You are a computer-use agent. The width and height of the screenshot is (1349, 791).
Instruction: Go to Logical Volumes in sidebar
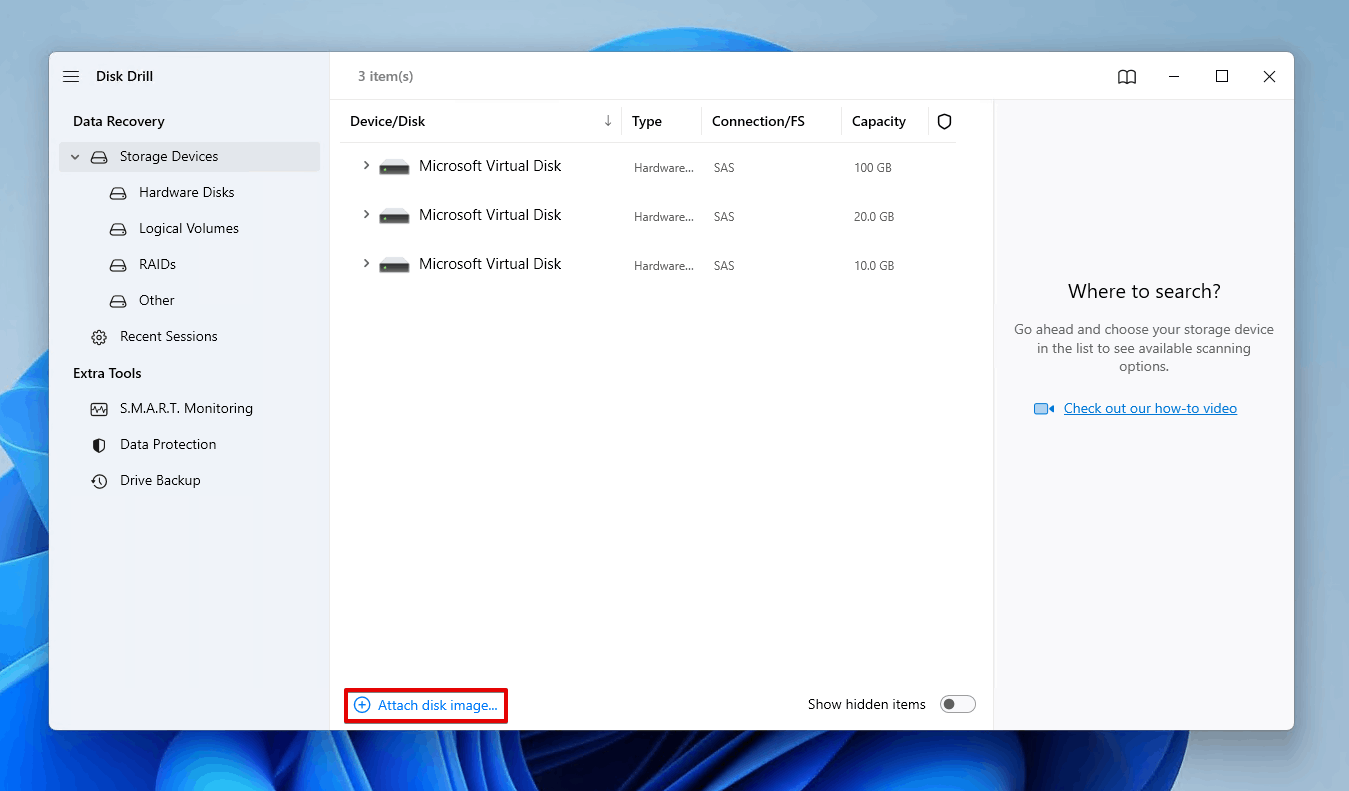189,228
